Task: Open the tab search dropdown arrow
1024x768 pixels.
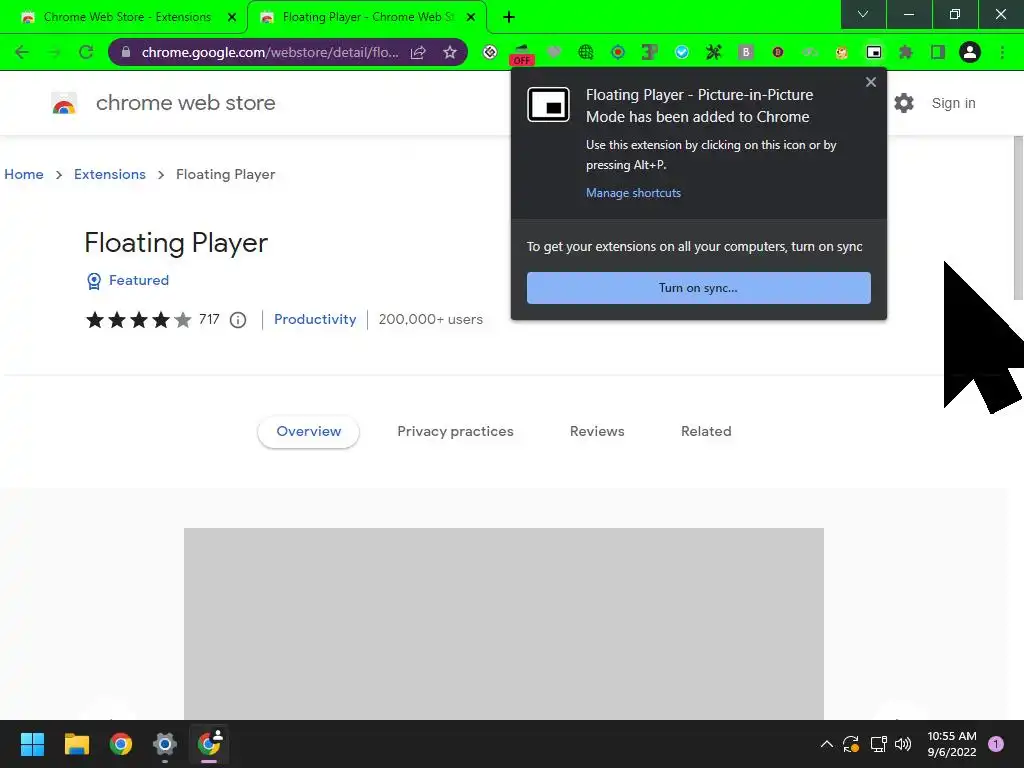Action: pyautogui.click(x=863, y=14)
